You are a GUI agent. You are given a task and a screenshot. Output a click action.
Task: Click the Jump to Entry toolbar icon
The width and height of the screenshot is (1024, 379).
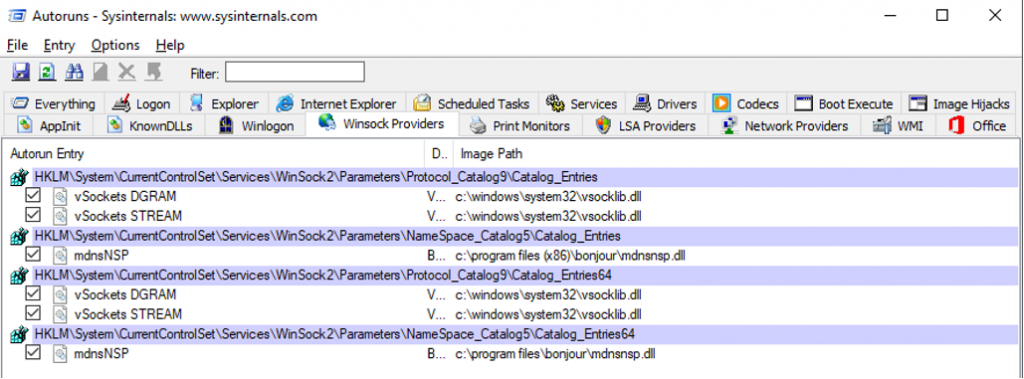click(x=153, y=71)
